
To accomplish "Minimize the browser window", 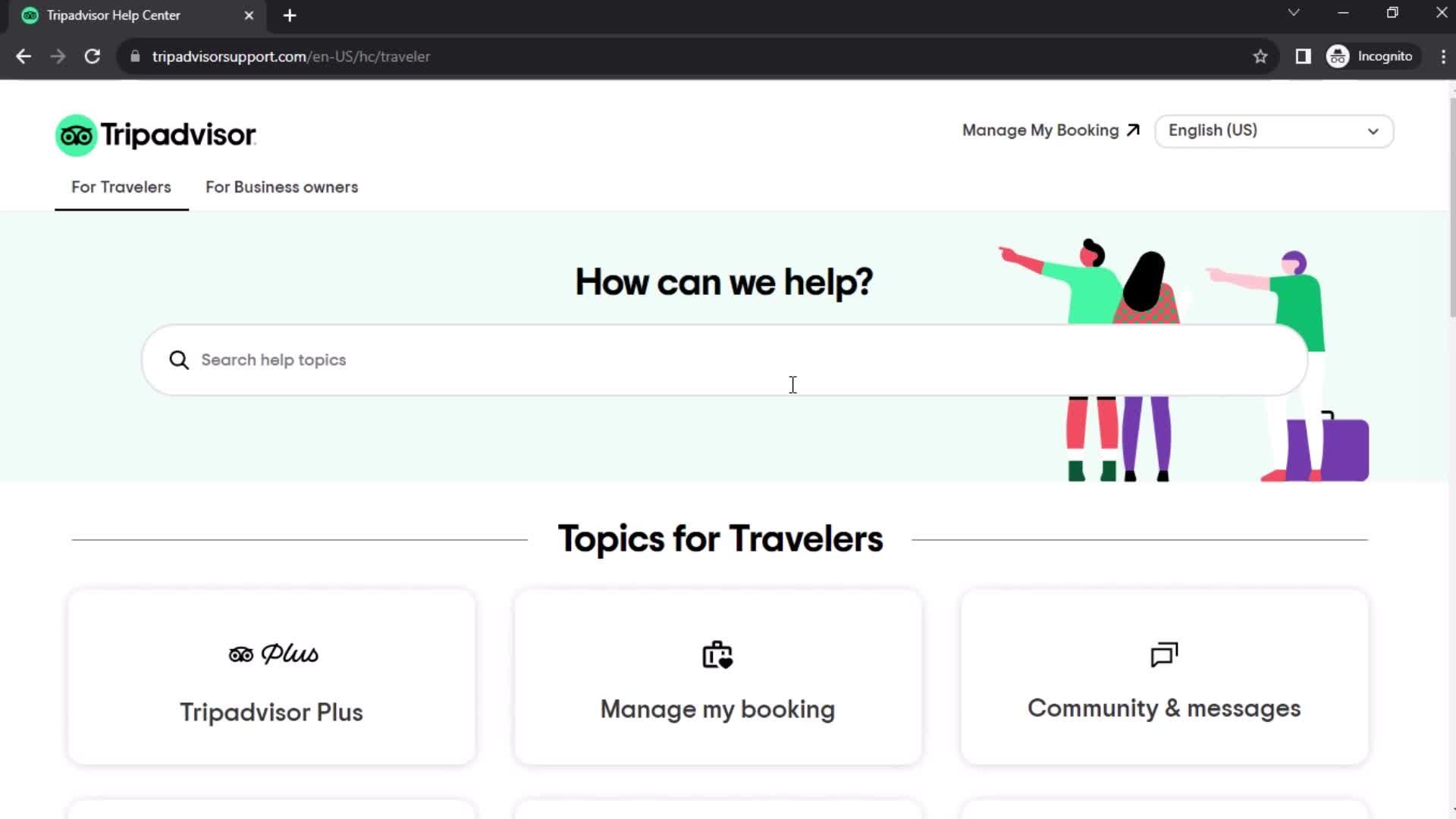I will click(x=1343, y=13).
